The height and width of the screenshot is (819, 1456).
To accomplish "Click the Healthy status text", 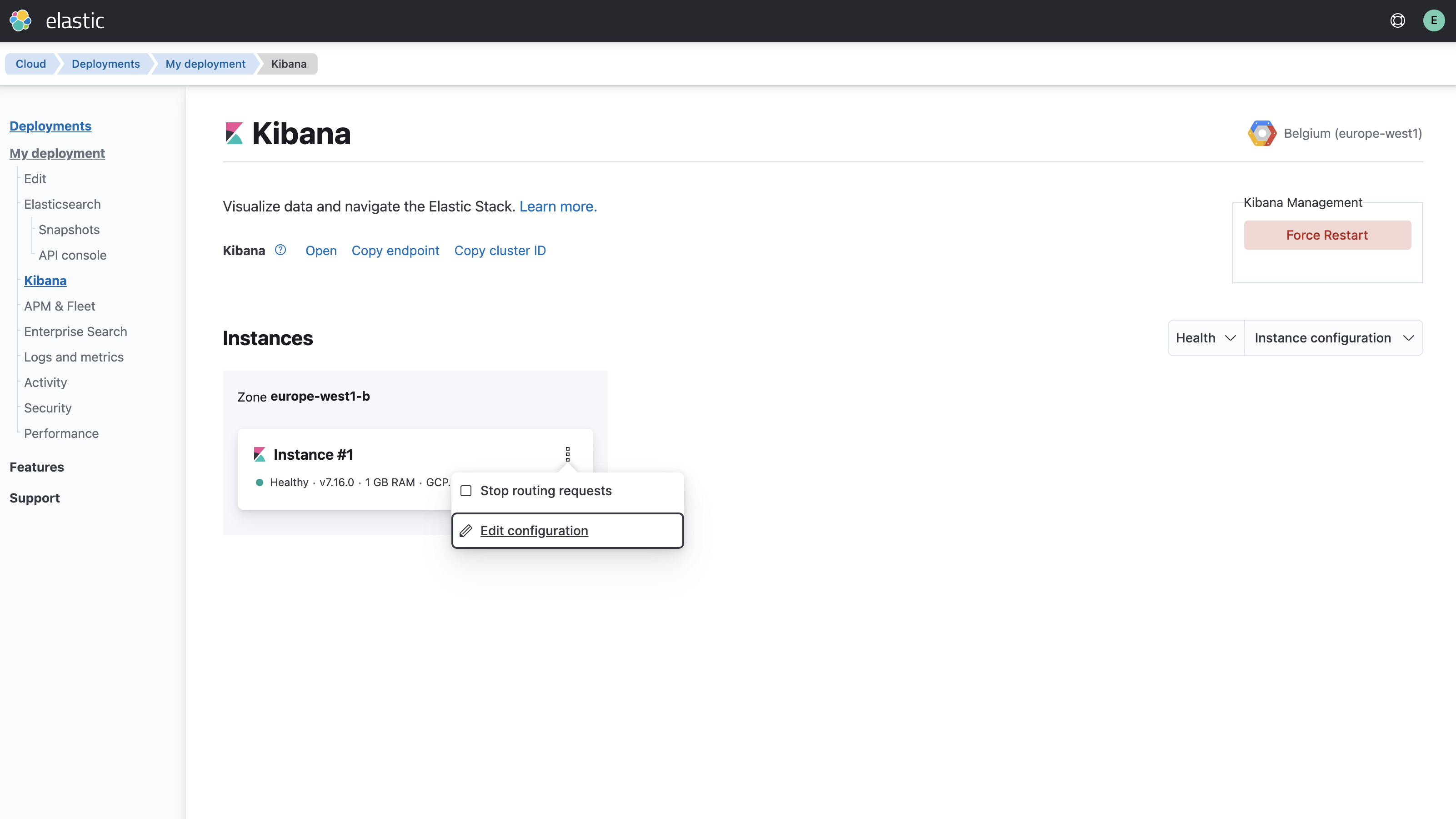I will [289, 482].
